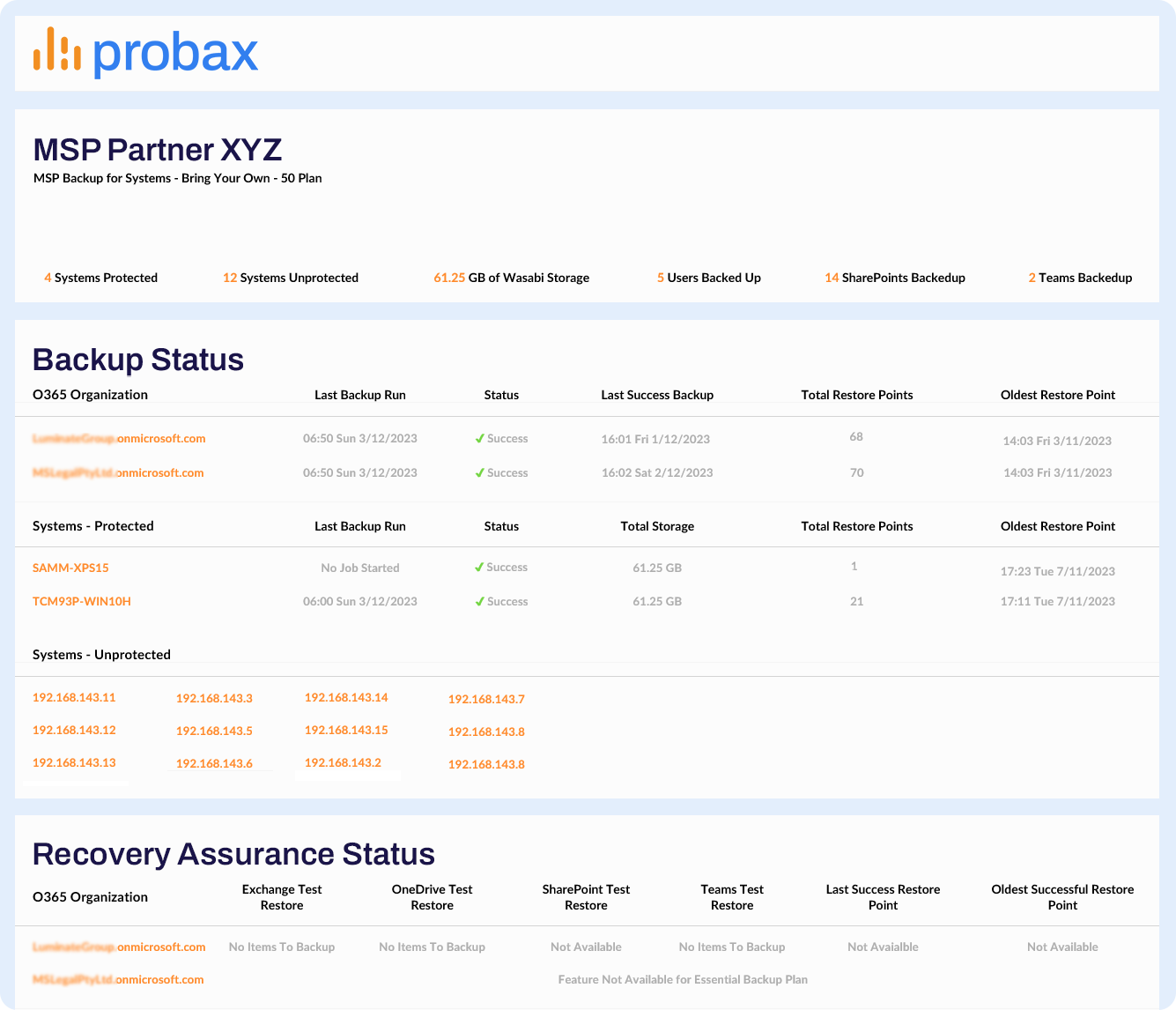
Task: Click the unprotected system 192.168.143.11
Action: (74, 697)
